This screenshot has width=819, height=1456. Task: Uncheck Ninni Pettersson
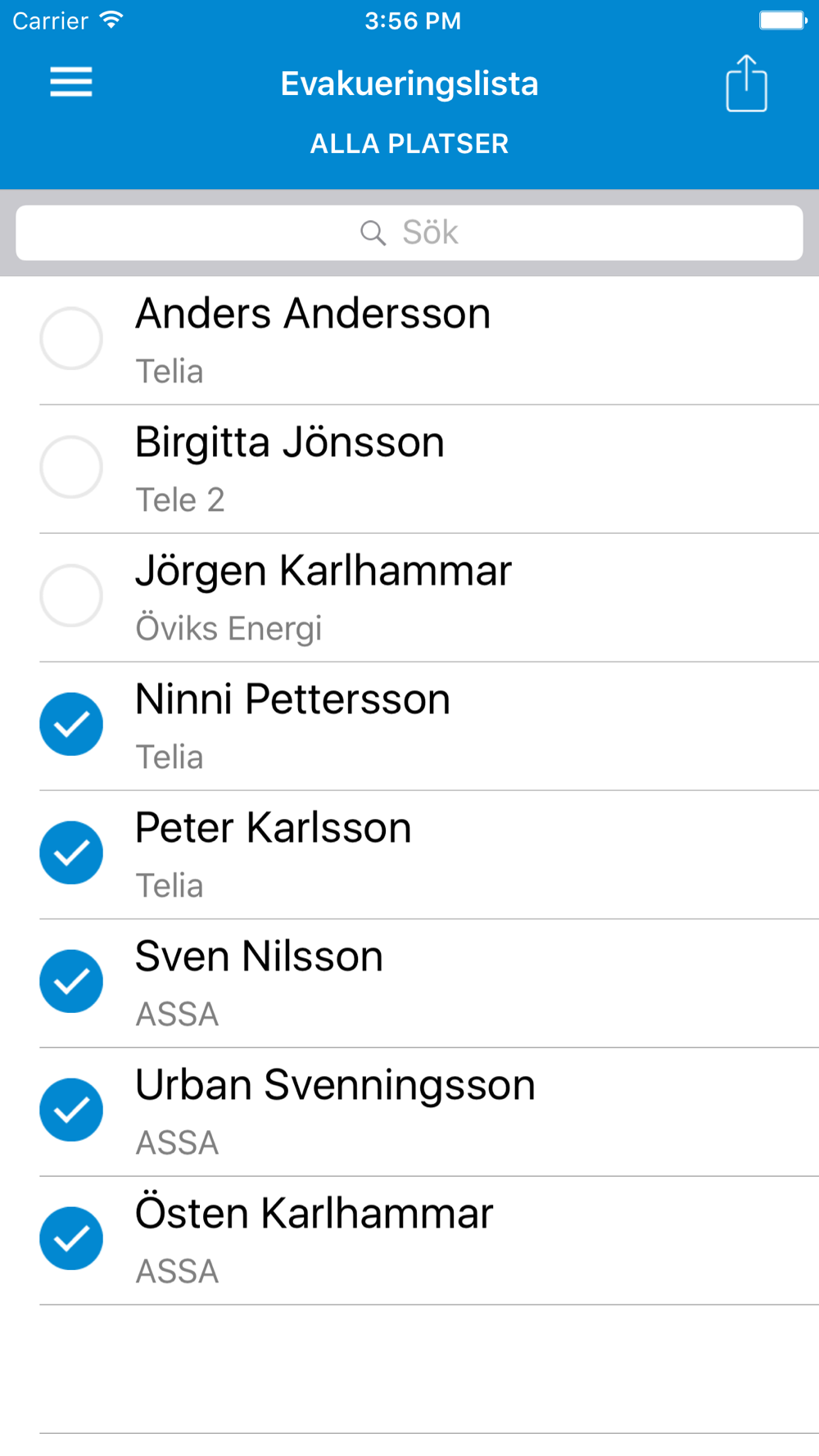[x=71, y=724]
